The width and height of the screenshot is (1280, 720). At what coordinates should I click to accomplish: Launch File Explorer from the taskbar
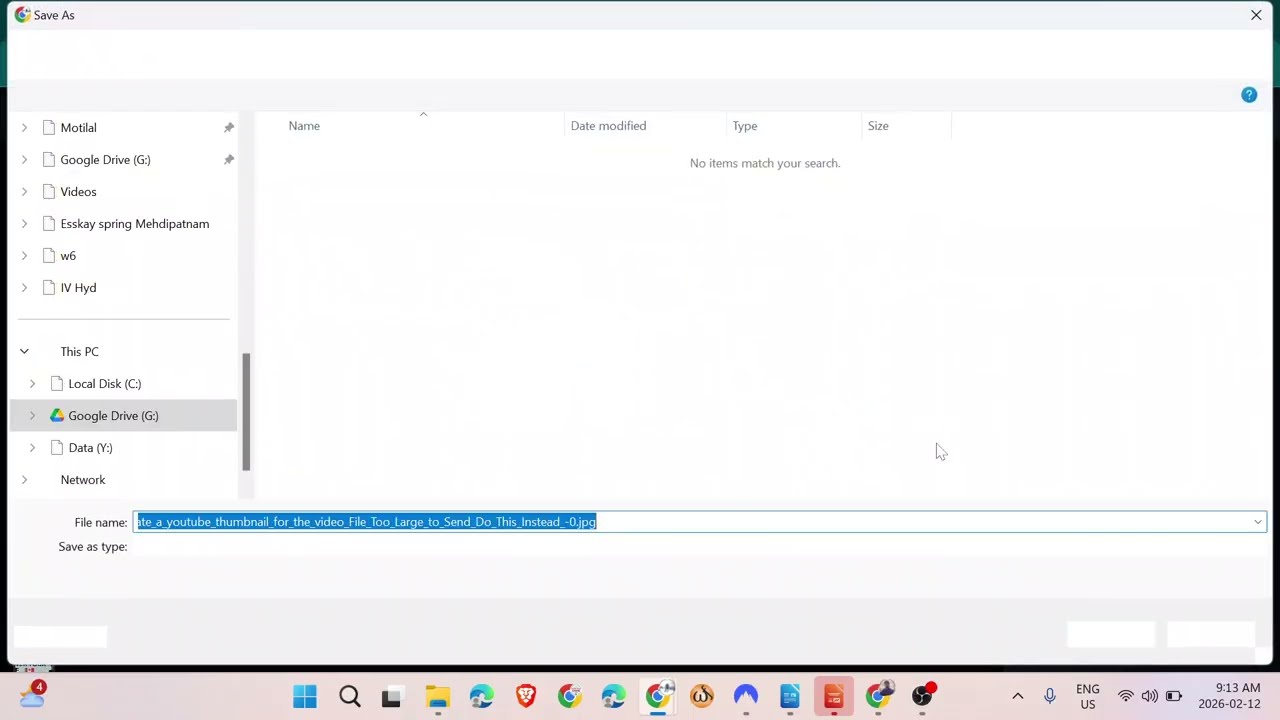point(437,696)
